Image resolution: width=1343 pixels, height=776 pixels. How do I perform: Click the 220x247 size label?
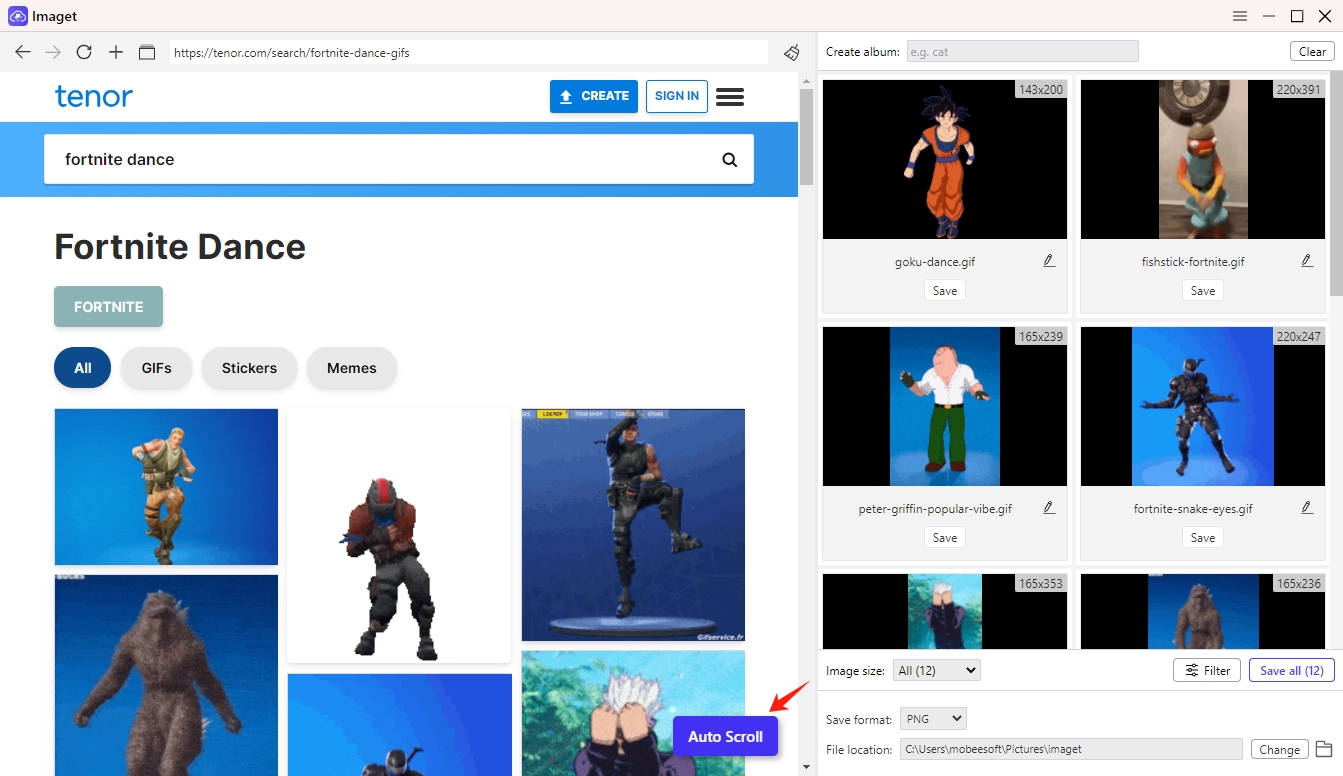pyautogui.click(x=1299, y=336)
